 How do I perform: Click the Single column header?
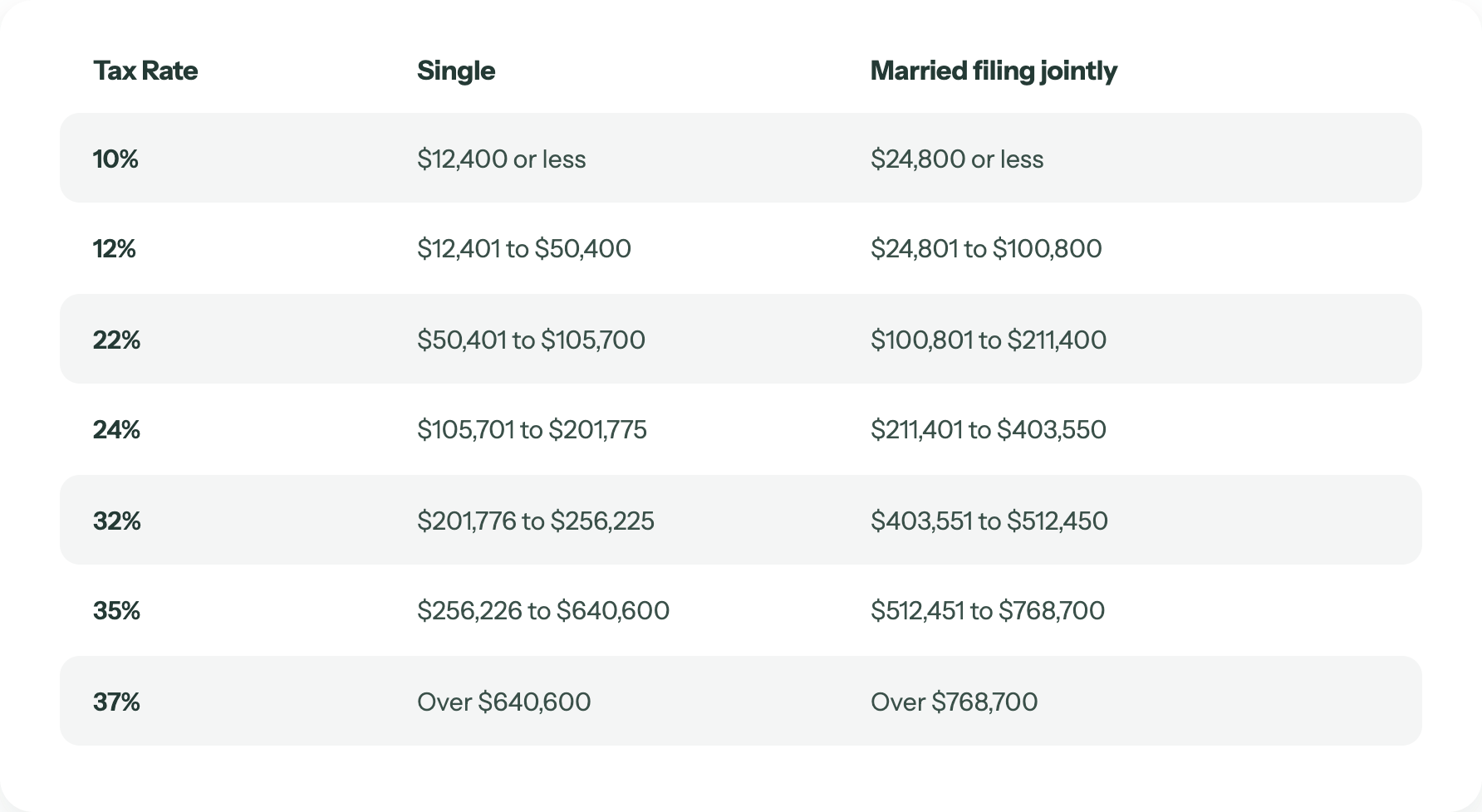[x=456, y=71]
